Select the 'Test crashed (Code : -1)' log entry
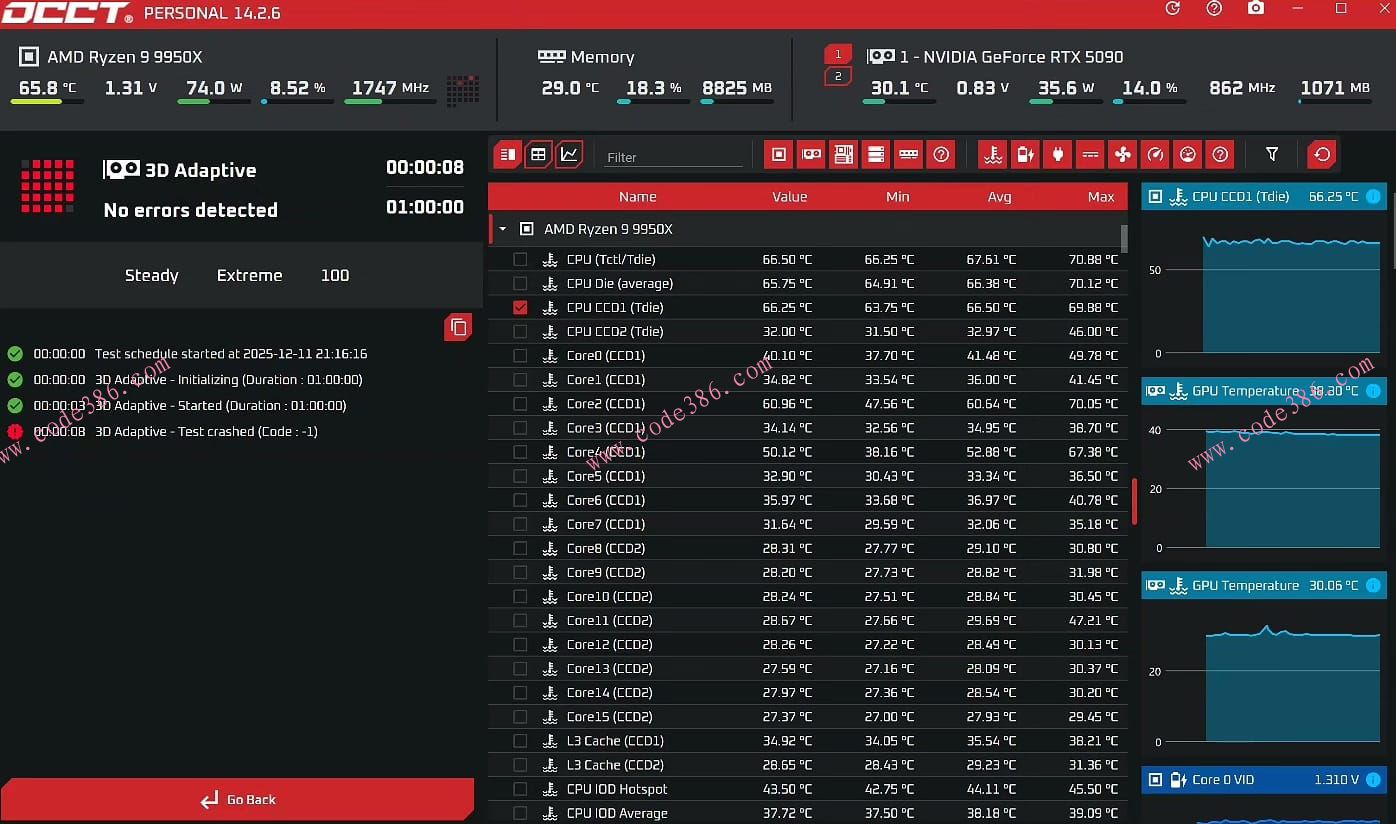Viewport: 1396px width, 824px height. pos(206,432)
